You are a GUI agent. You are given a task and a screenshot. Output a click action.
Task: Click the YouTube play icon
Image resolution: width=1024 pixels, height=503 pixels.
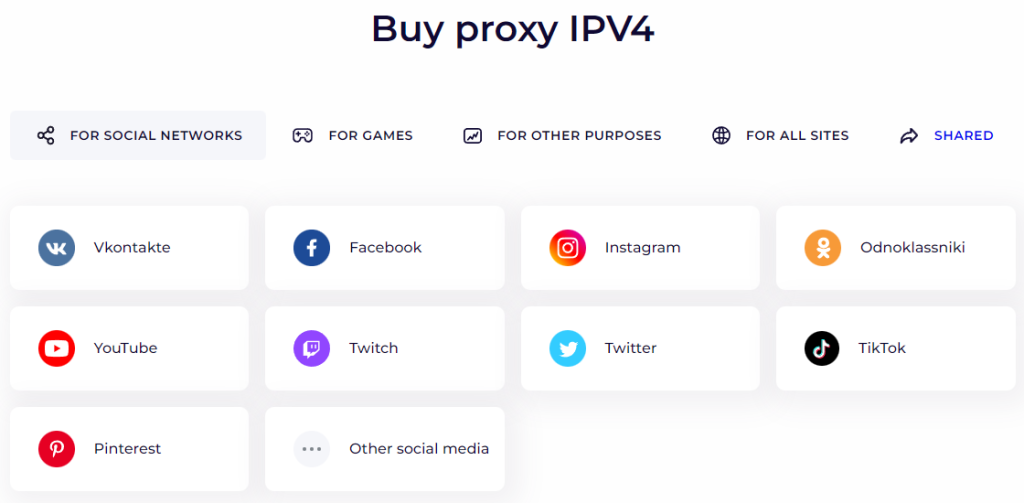tap(57, 348)
